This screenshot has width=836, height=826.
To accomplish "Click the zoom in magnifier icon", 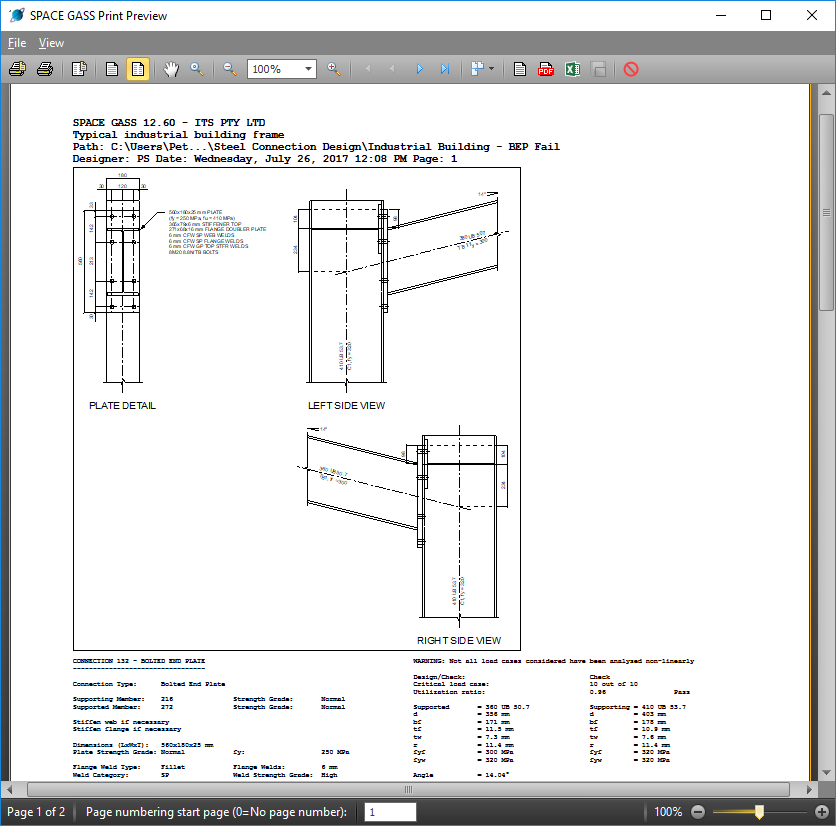I will (x=334, y=69).
